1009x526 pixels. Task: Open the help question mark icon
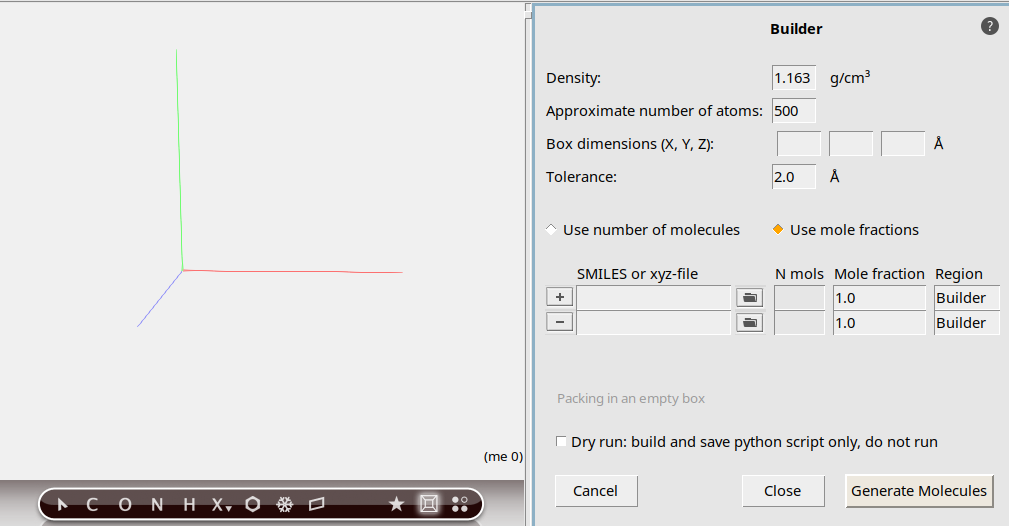coord(990,27)
